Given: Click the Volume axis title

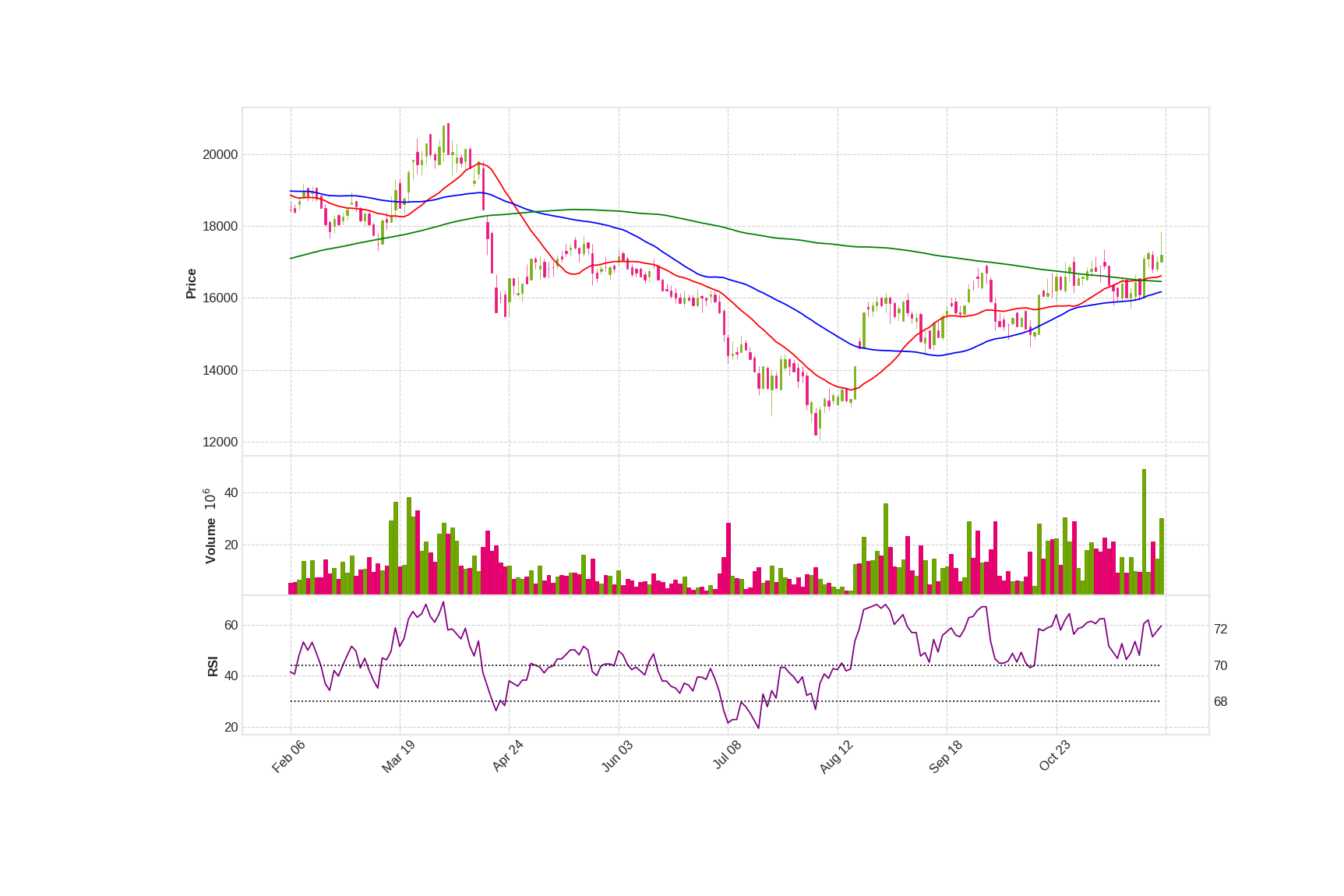Looking at the screenshot, I should [210, 541].
